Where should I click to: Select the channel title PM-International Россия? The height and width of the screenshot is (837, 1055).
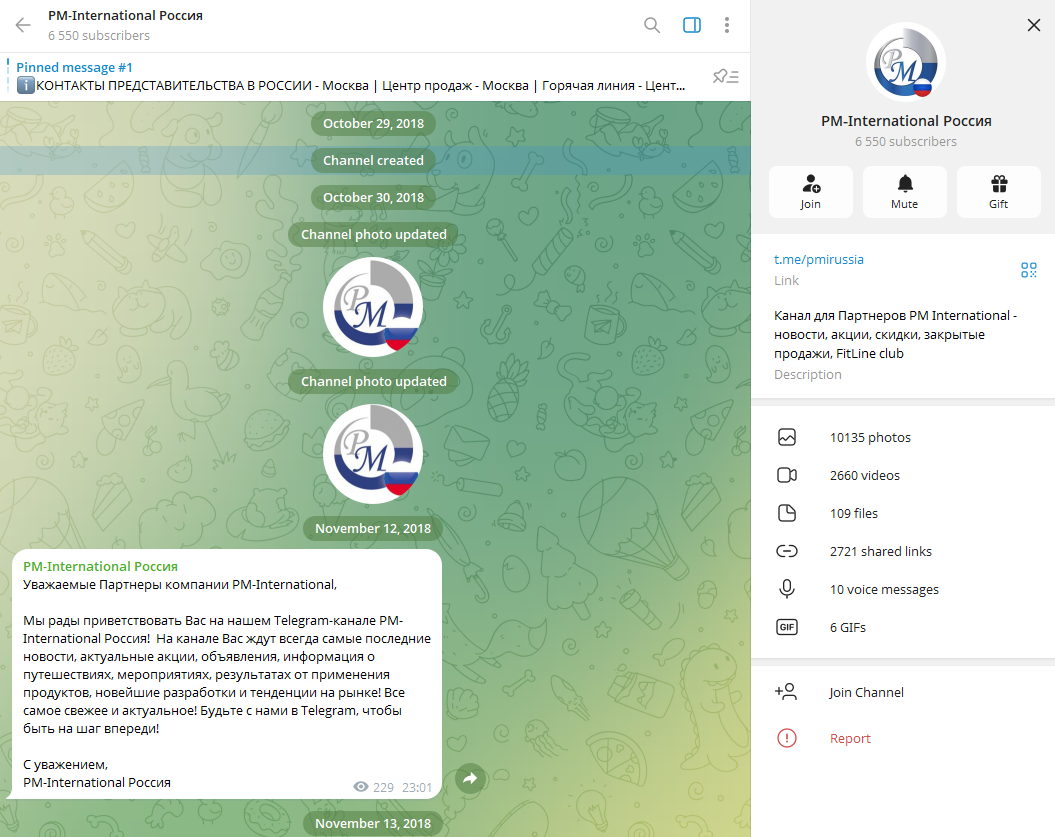click(125, 15)
